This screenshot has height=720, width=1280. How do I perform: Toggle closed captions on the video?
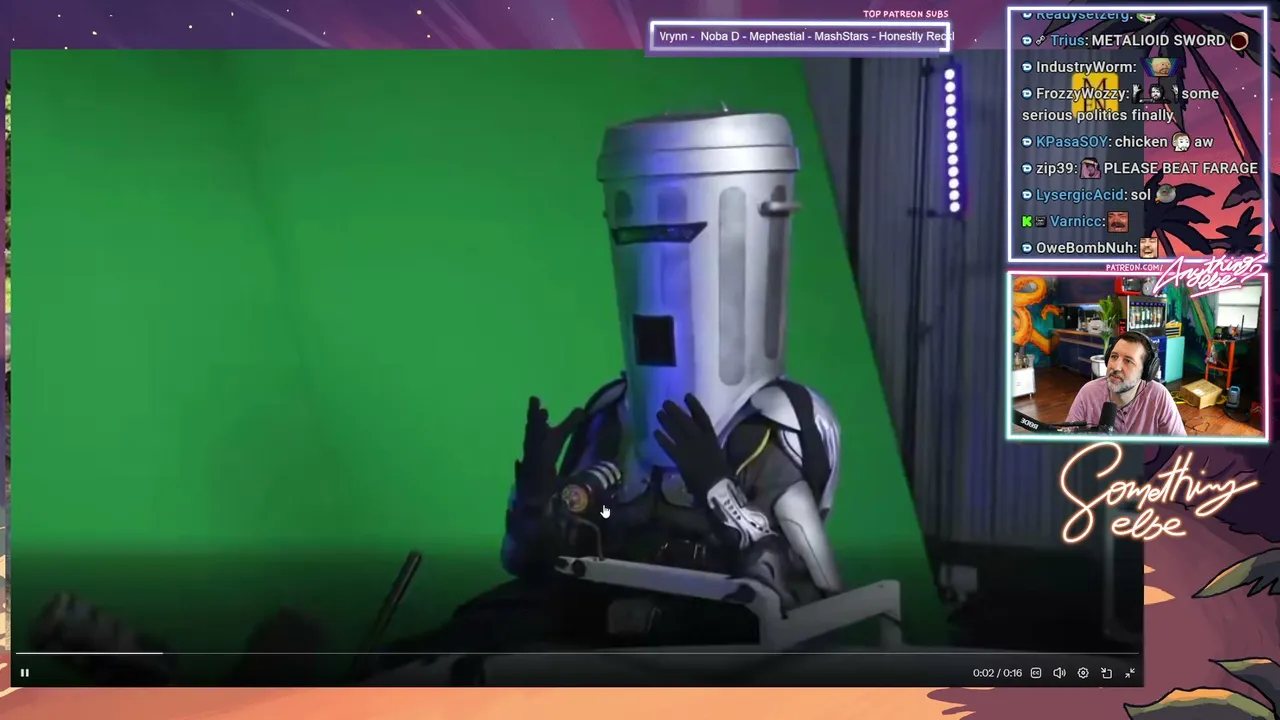click(1036, 673)
